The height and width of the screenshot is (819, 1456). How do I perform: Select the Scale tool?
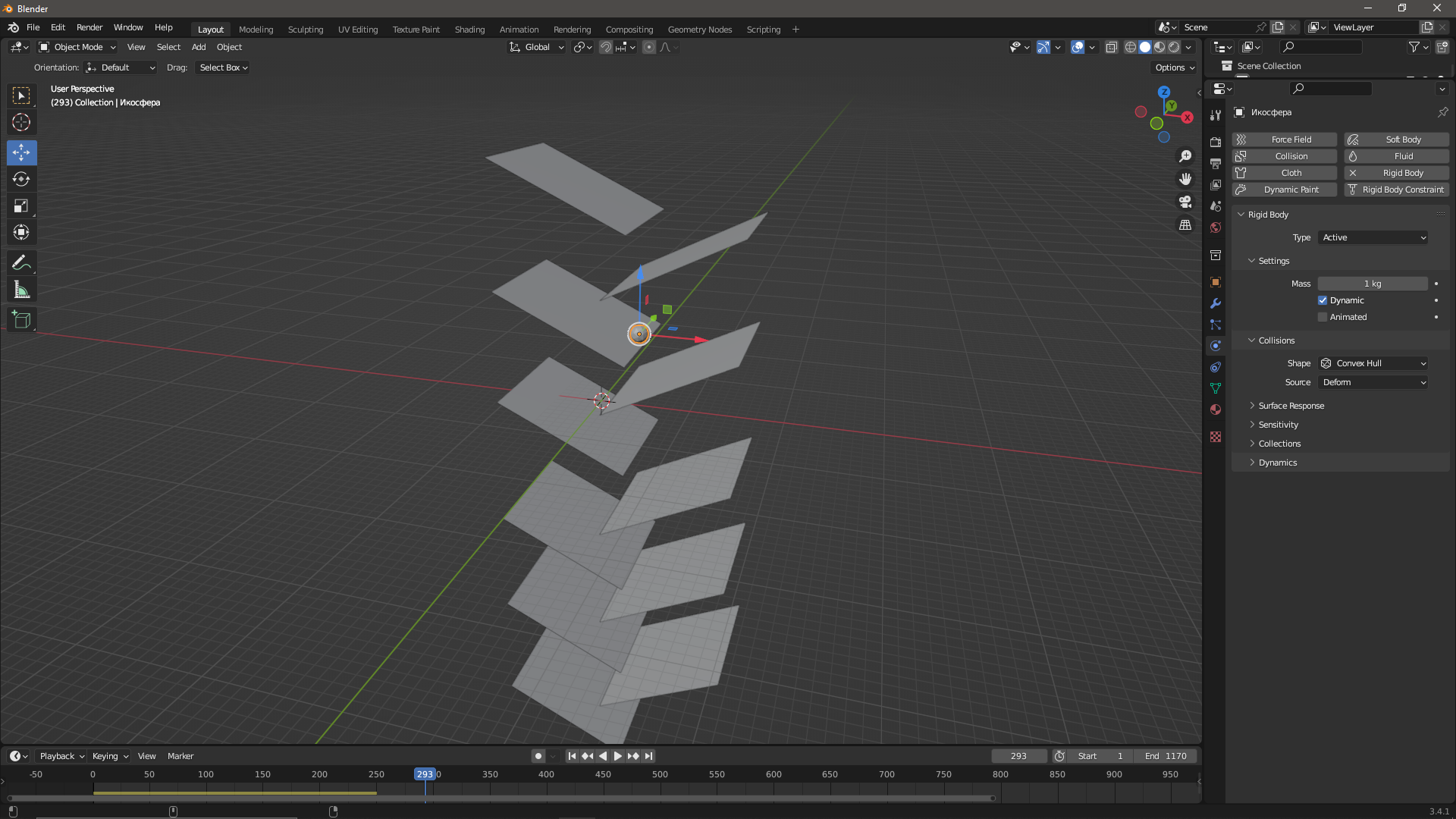21,206
